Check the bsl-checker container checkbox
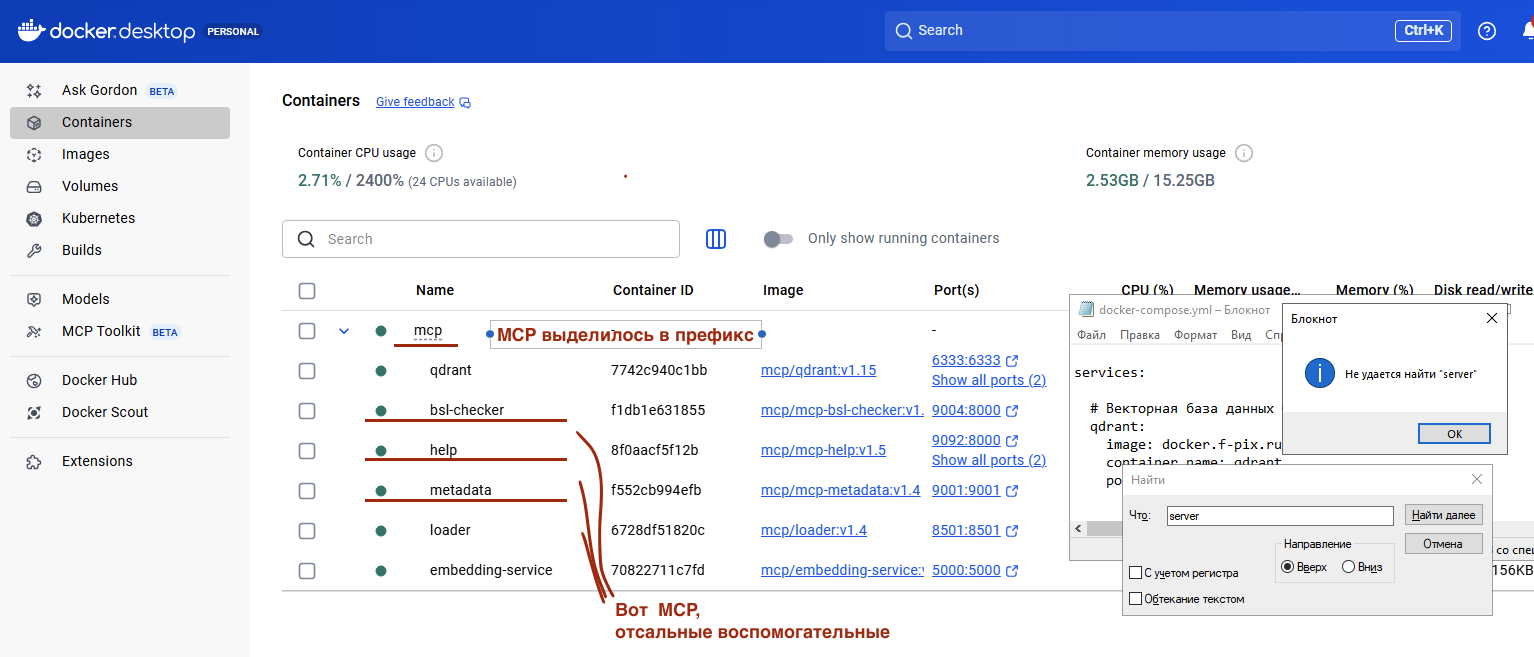This screenshot has height=657, width=1534. (307, 411)
